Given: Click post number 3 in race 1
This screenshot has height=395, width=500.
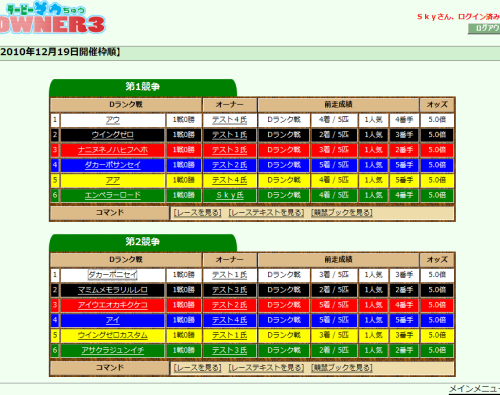Looking at the screenshot, I should click(55, 150).
